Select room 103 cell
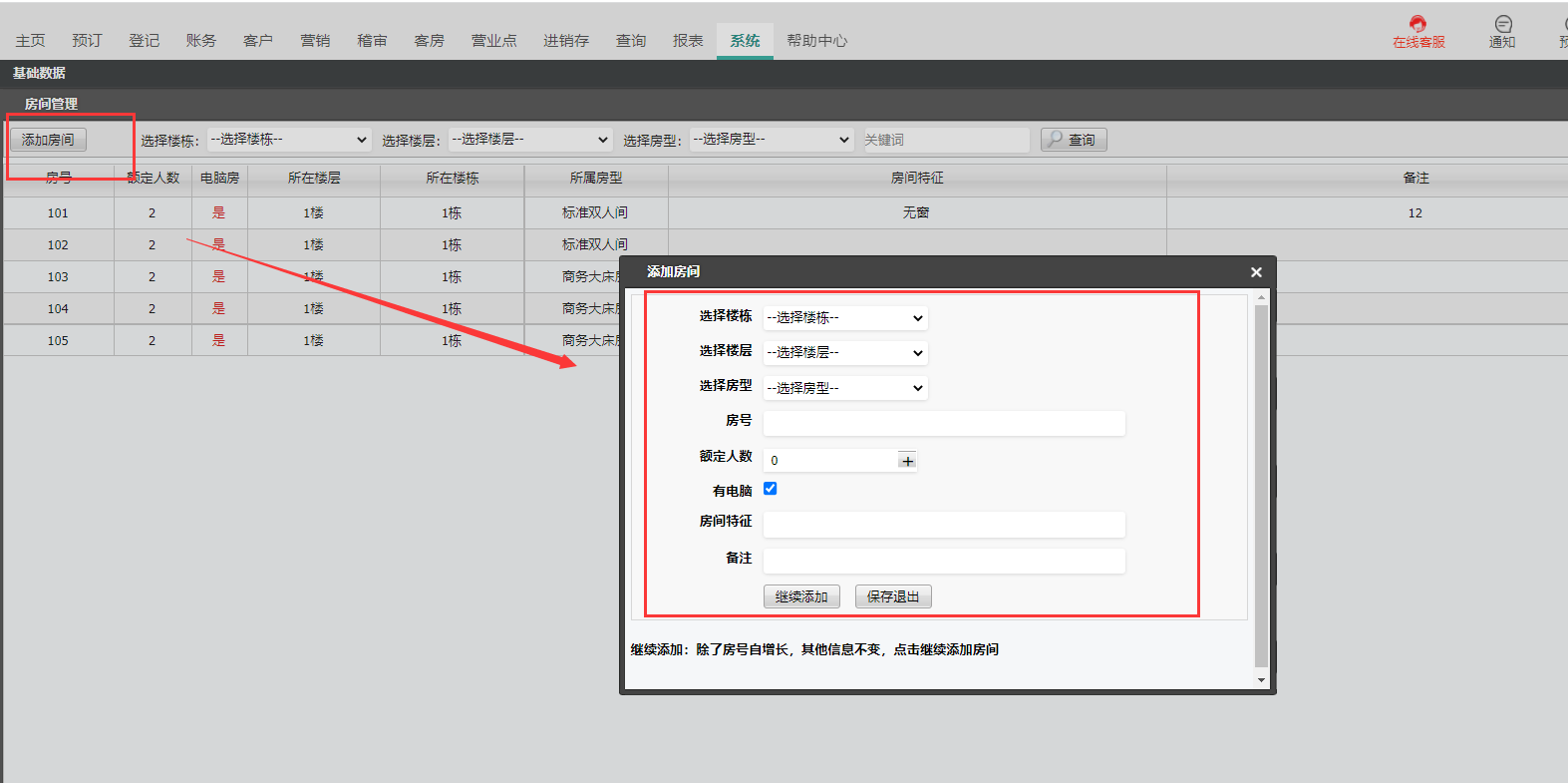The height and width of the screenshot is (783, 1568). pyautogui.click(x=58, y=277)
